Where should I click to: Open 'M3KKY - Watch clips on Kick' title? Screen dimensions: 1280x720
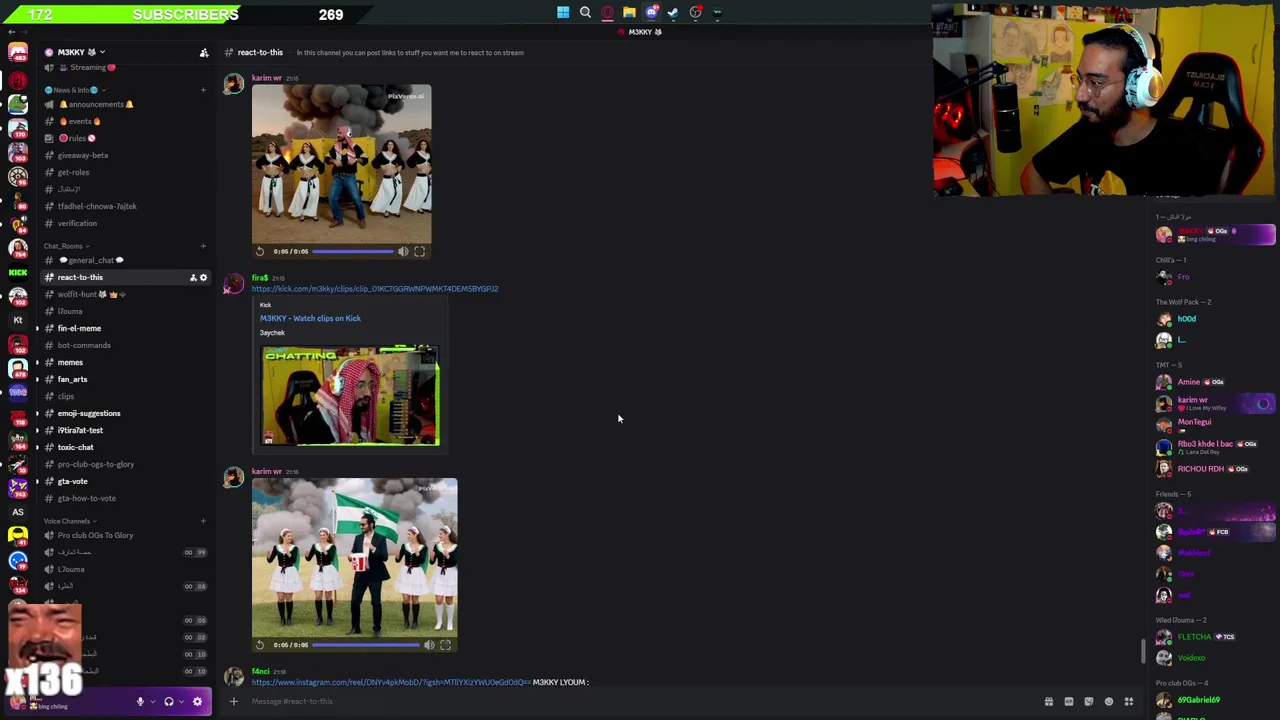[310, 318]
